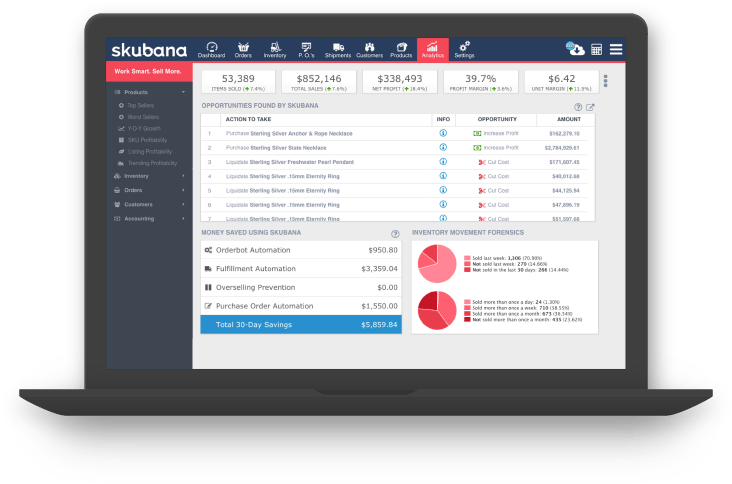Select the Orderbot Automation row

(x=301, y=250)
